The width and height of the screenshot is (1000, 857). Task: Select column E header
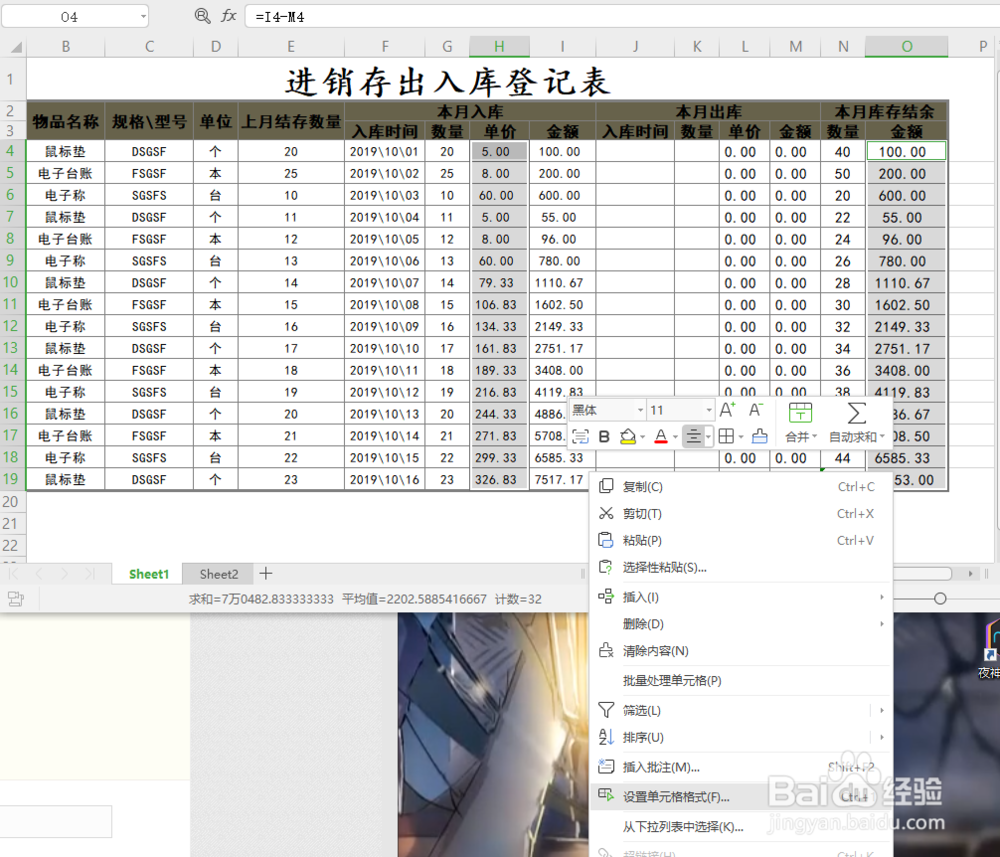291,47
